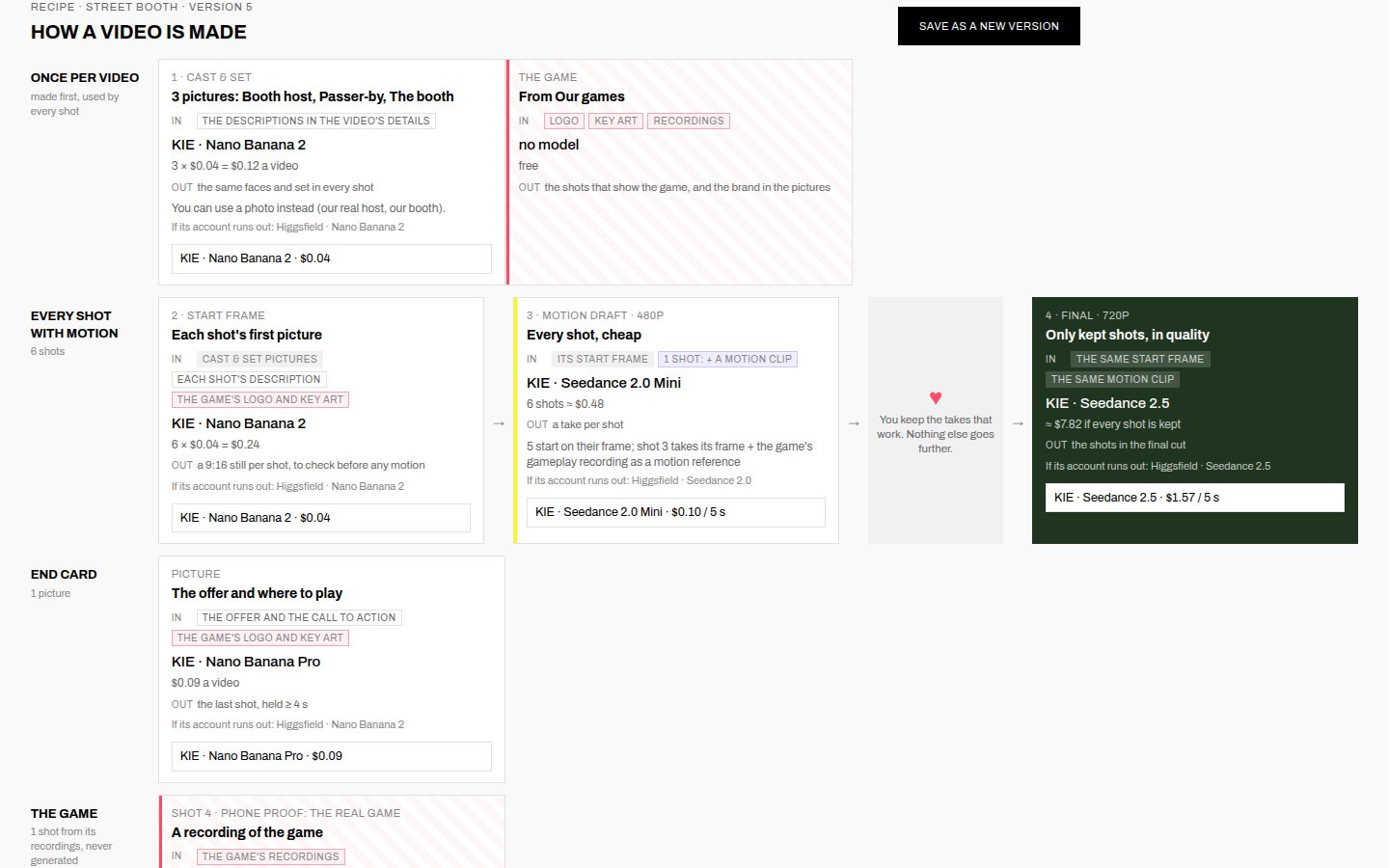Click the "Only kept shots, in quality" title
Screen dimensions: 1389x868
click(x=1128, y=335)
